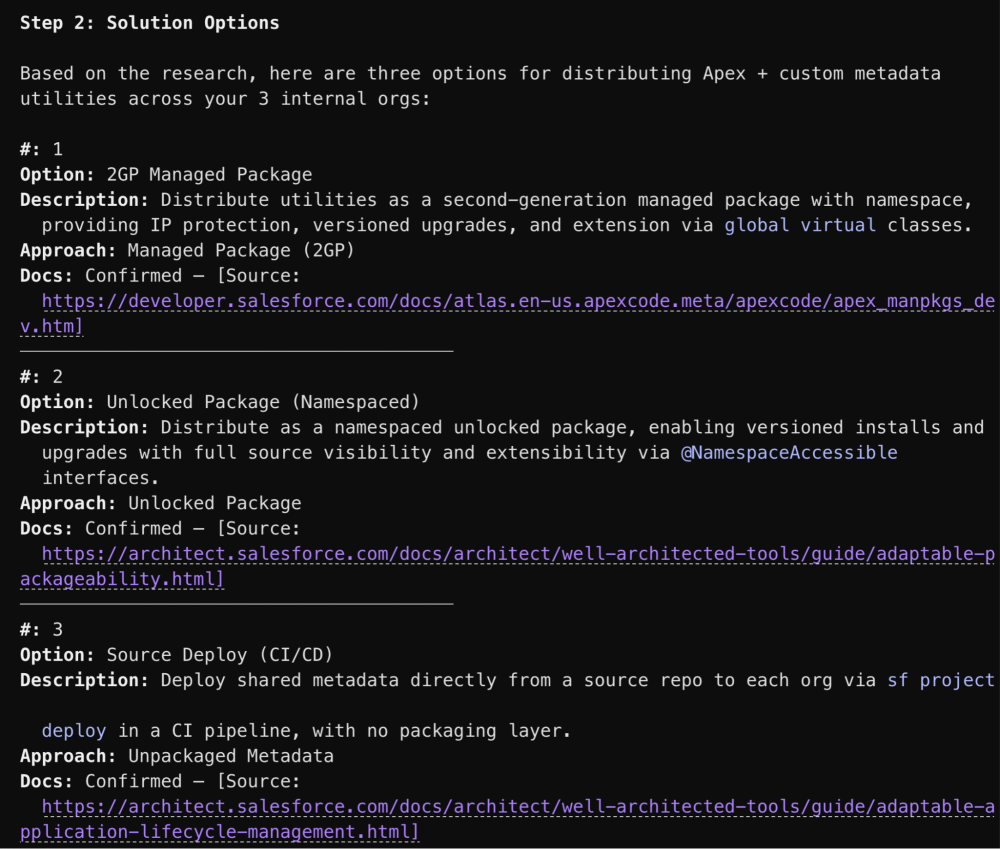Click 'Approach: Unlocked Package' line
This screenshot has height=849, width=1000.
click(160, 503)
